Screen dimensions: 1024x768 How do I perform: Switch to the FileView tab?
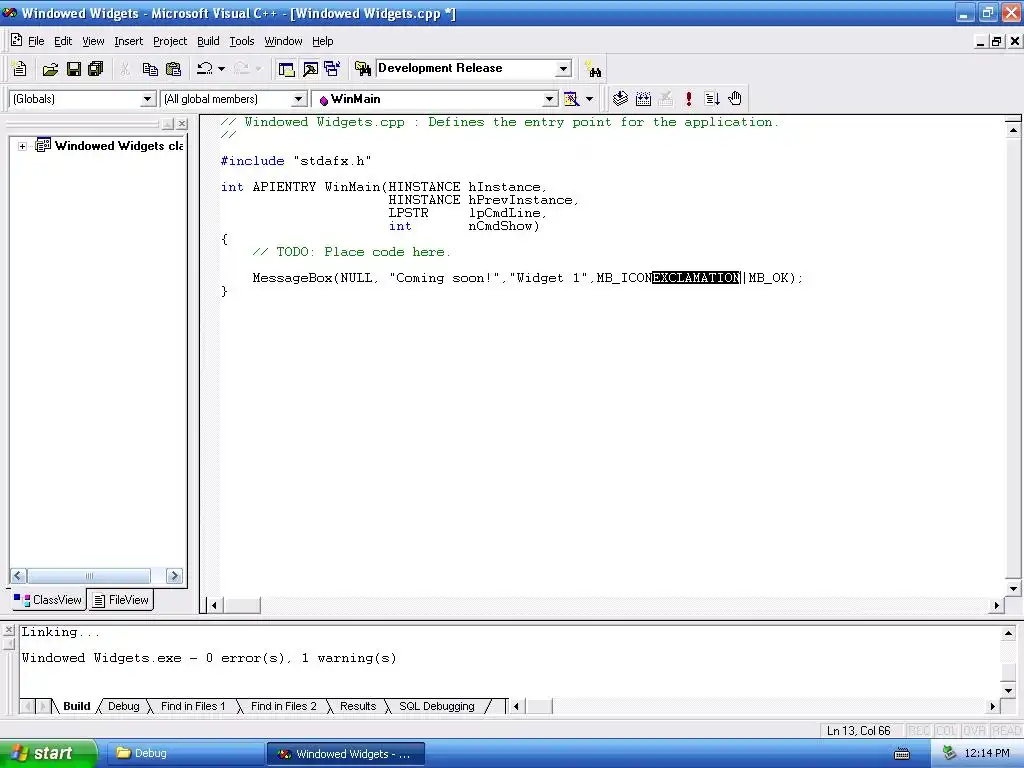pos(121,600)
